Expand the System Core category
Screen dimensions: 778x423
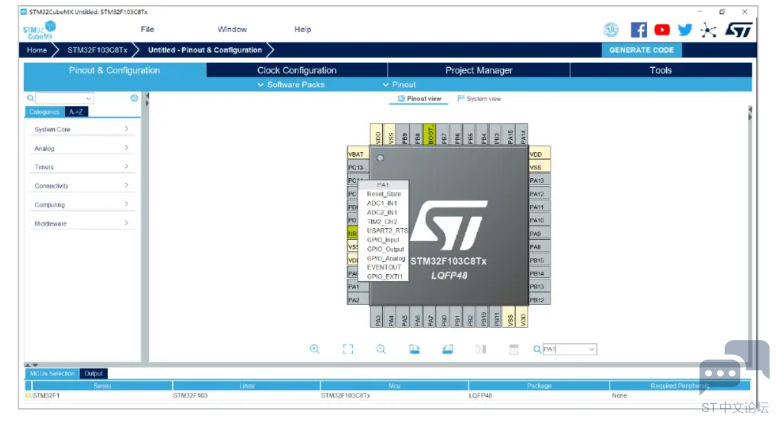(80, 129)
